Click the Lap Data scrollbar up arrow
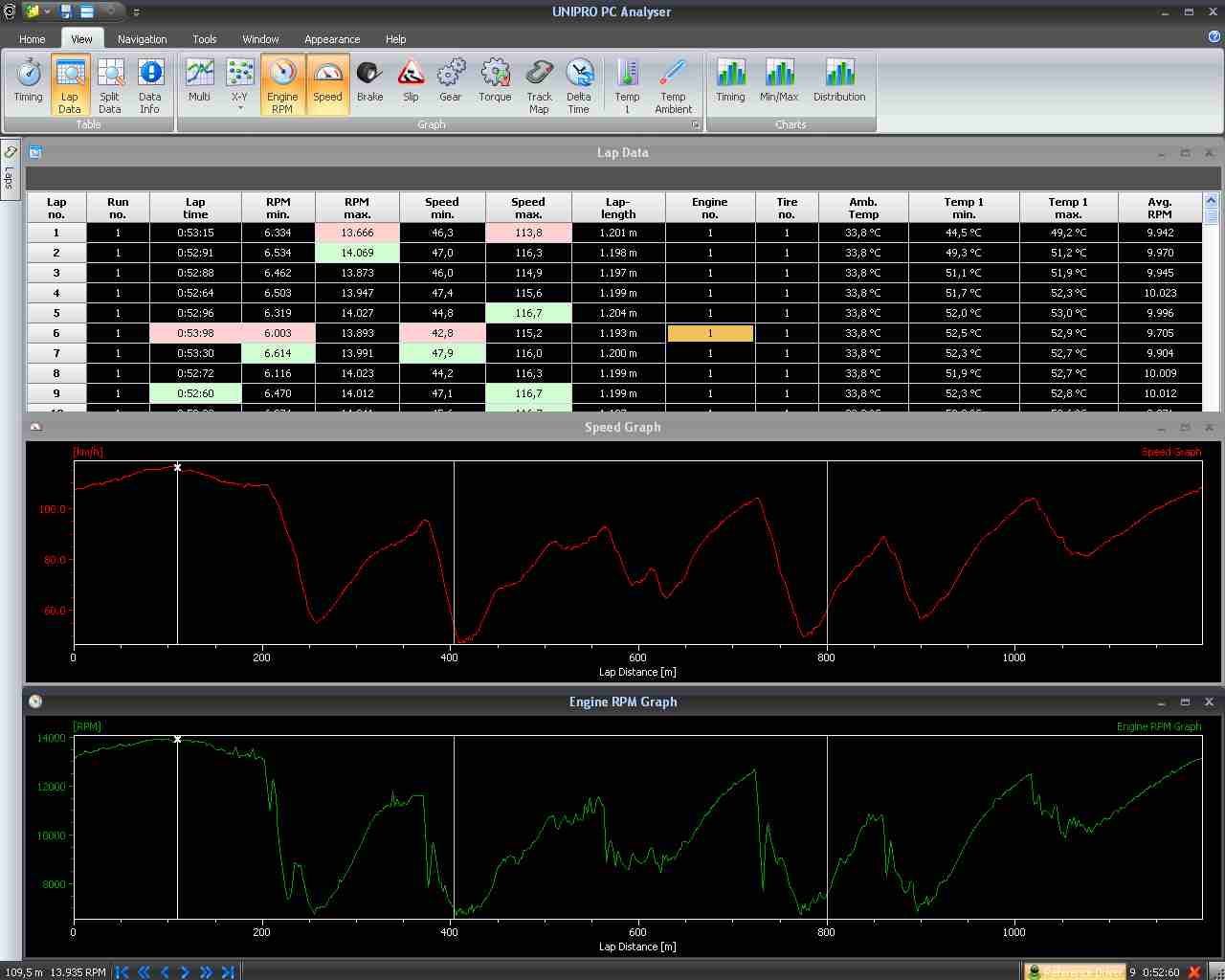Screen dimensions: 1225x980 (1211, 201)
